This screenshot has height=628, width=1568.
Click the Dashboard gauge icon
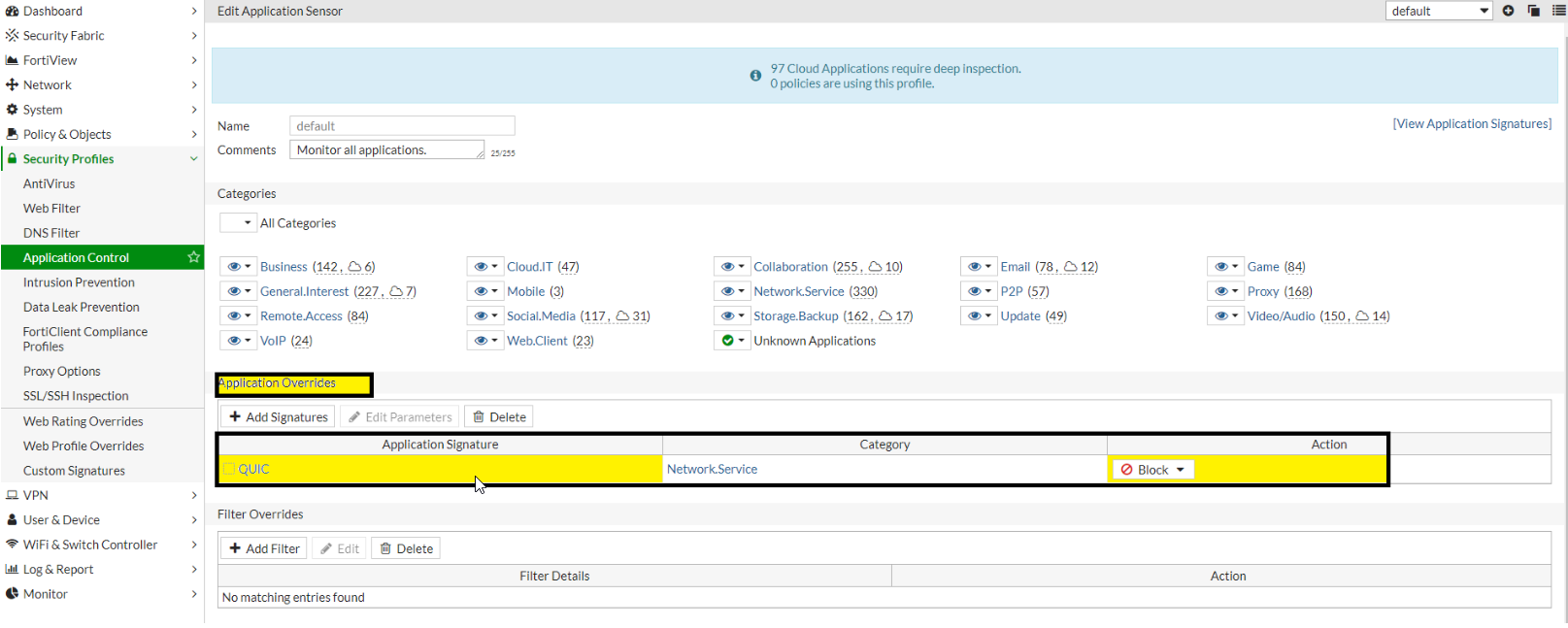click(x=12, y=11)
